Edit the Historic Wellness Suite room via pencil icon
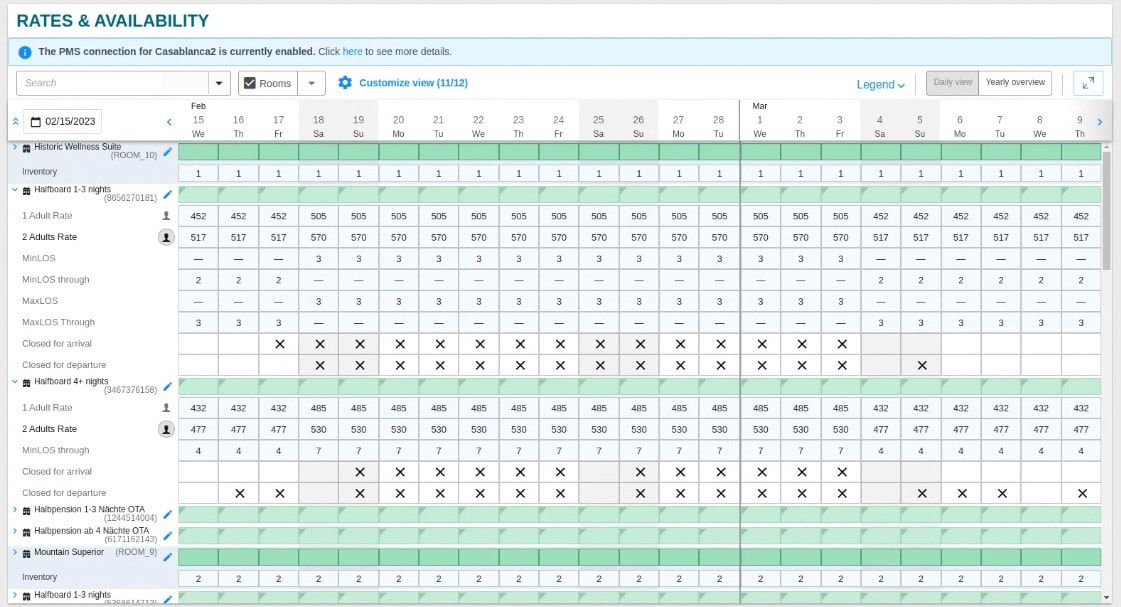The width and height of the screenshot is (1121, 607). tap(168, 152)
